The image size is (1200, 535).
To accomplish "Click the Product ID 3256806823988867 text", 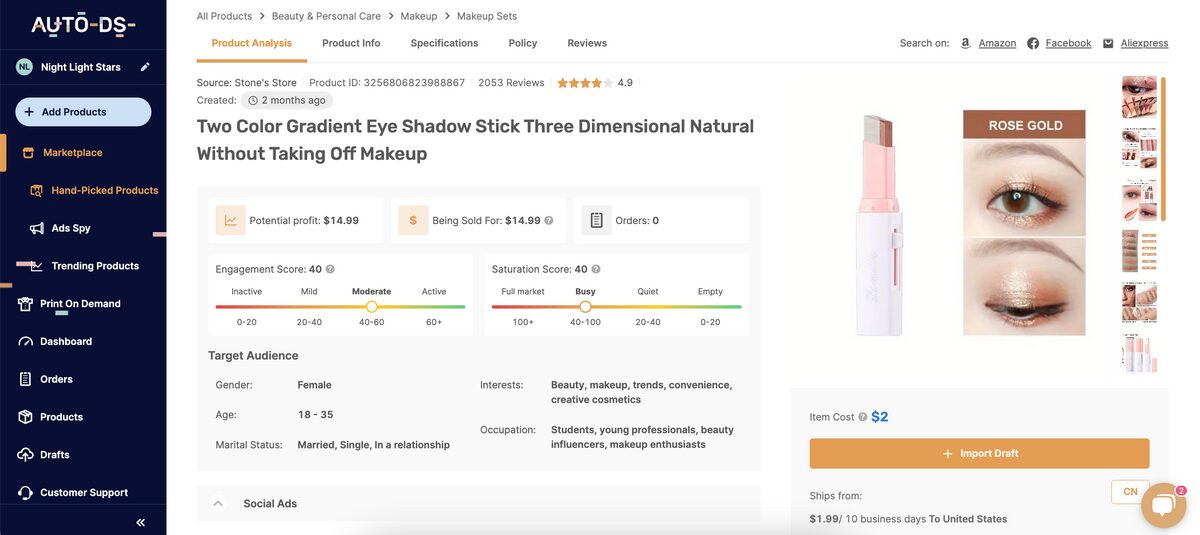I will [387, 83].
